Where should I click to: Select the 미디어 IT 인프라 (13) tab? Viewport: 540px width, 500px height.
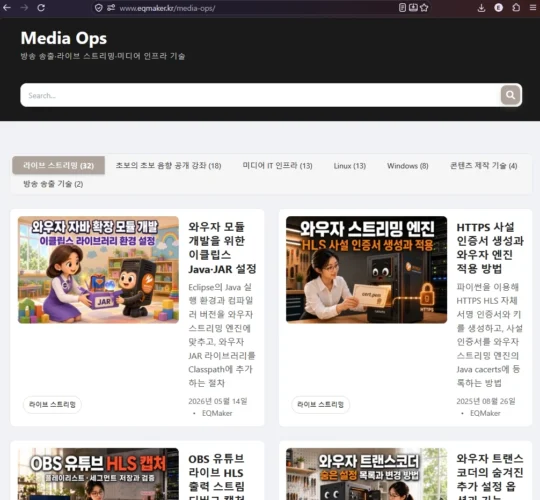pyautogui.click(x=277, y=166)
